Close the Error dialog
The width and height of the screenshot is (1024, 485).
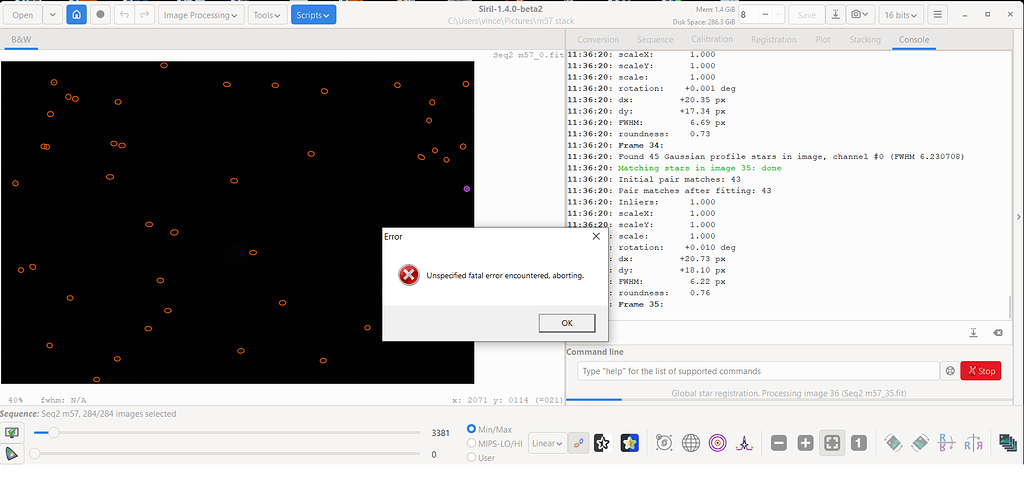[596, 236]
